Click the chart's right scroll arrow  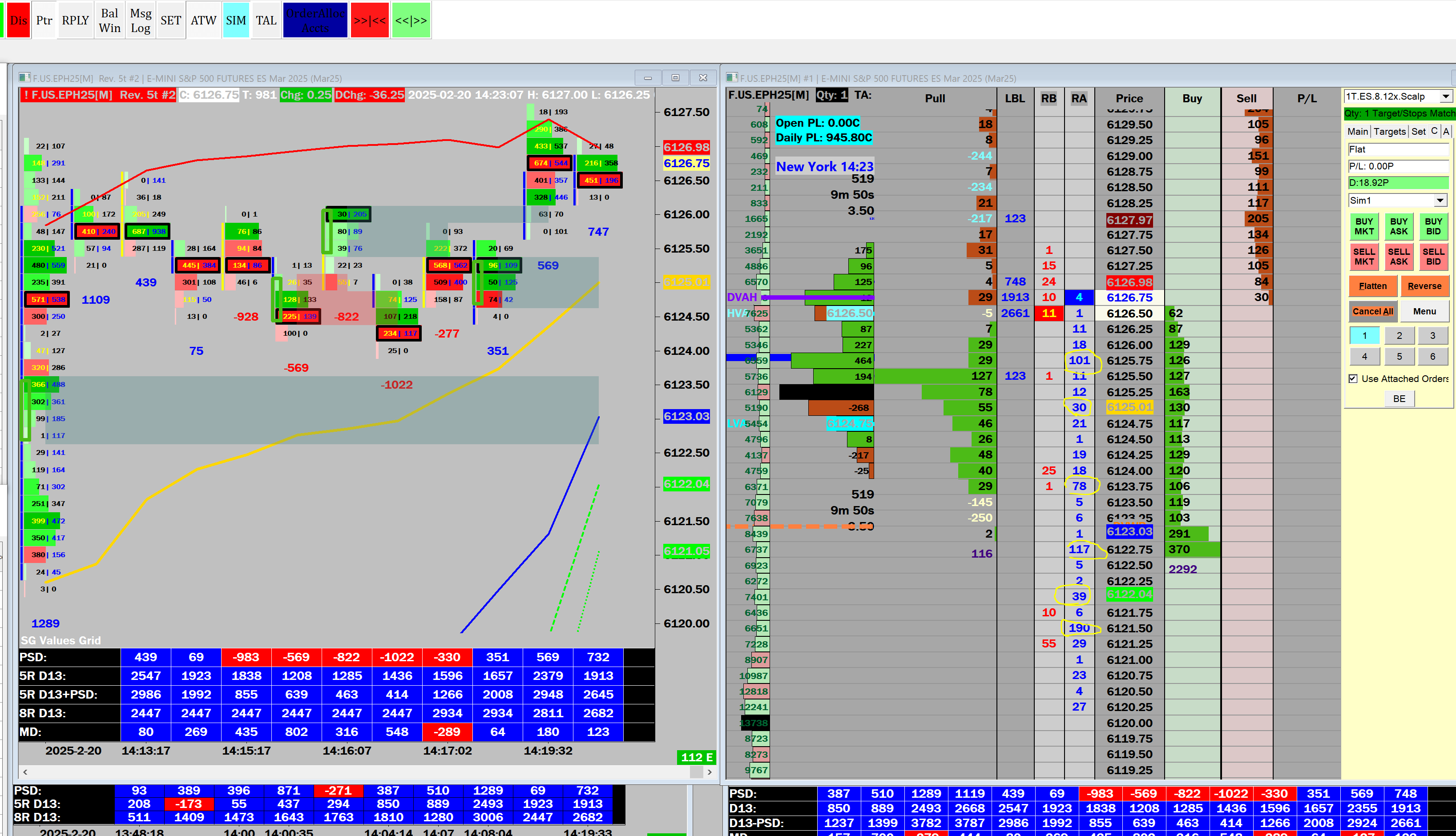710,772
